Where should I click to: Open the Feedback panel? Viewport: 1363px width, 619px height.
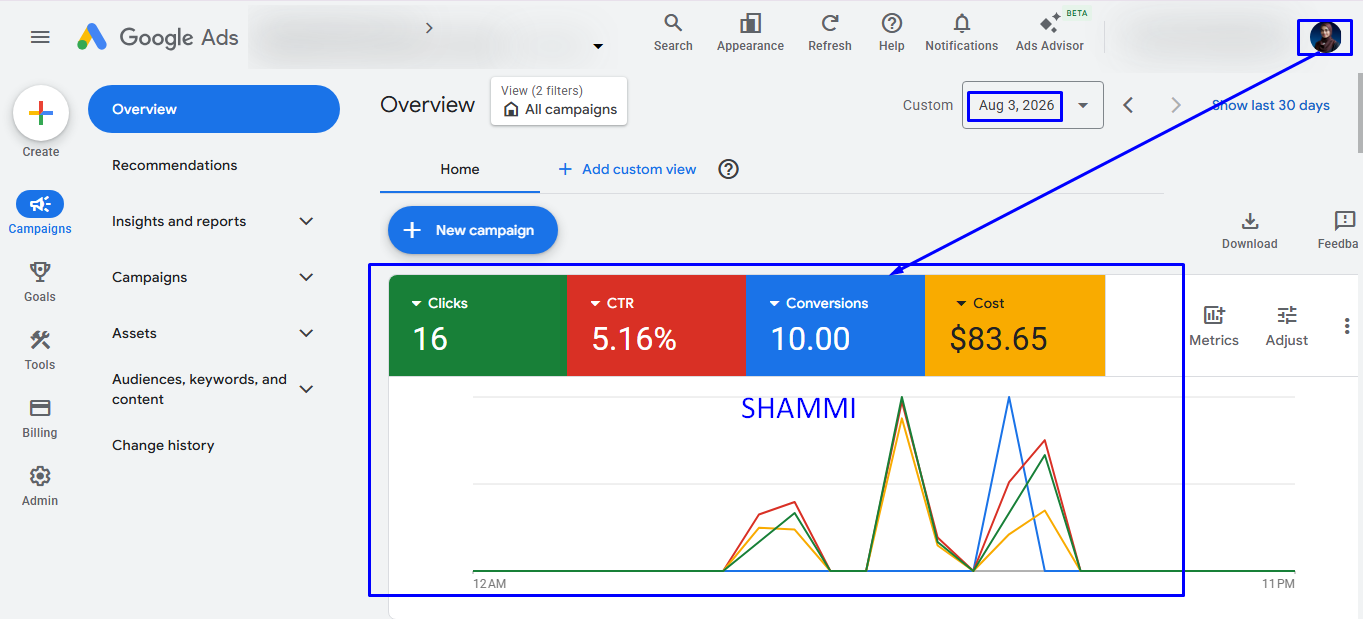pyautogui.click(x=1340, y=230)
